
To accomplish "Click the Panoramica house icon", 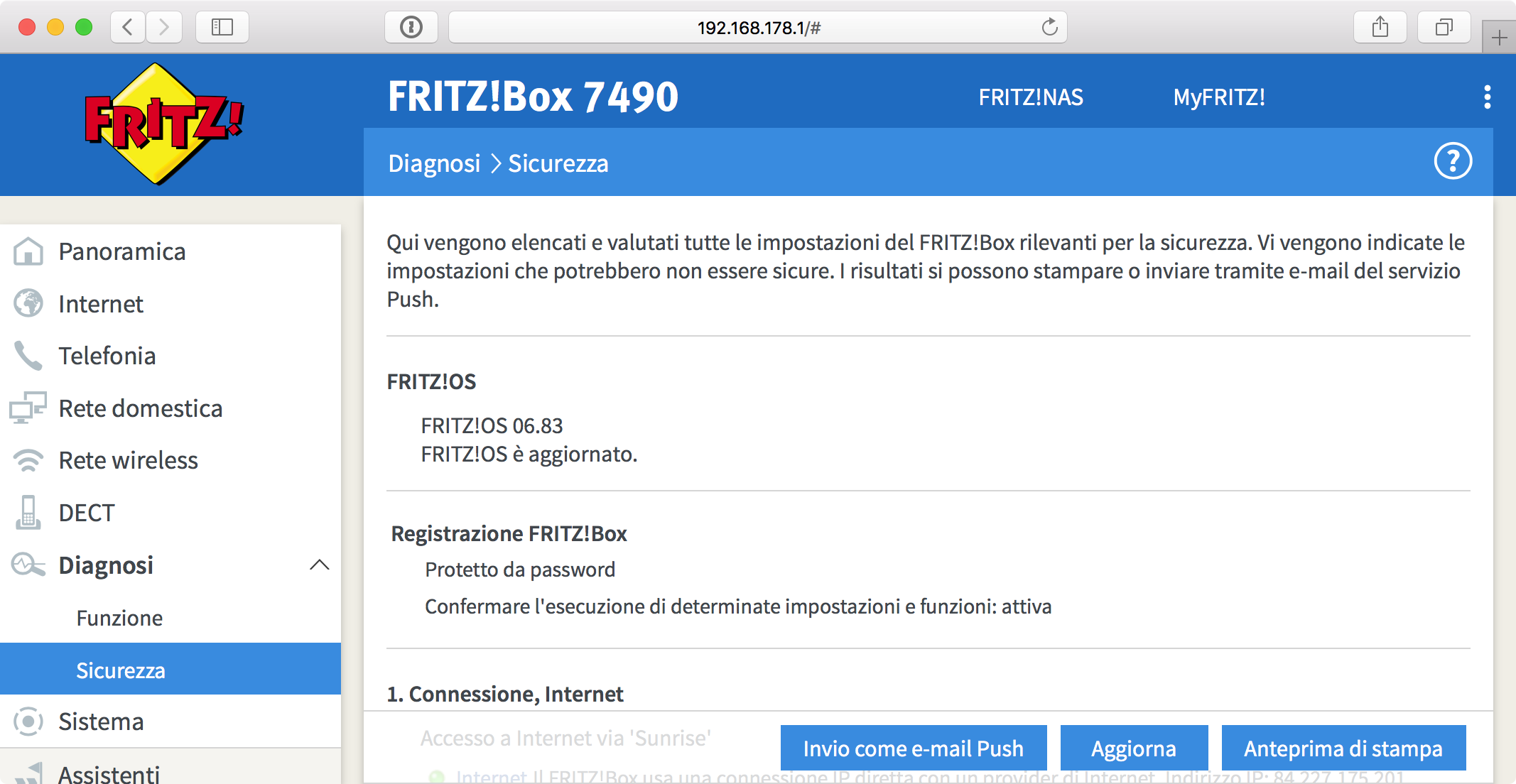I will point(28,251).
